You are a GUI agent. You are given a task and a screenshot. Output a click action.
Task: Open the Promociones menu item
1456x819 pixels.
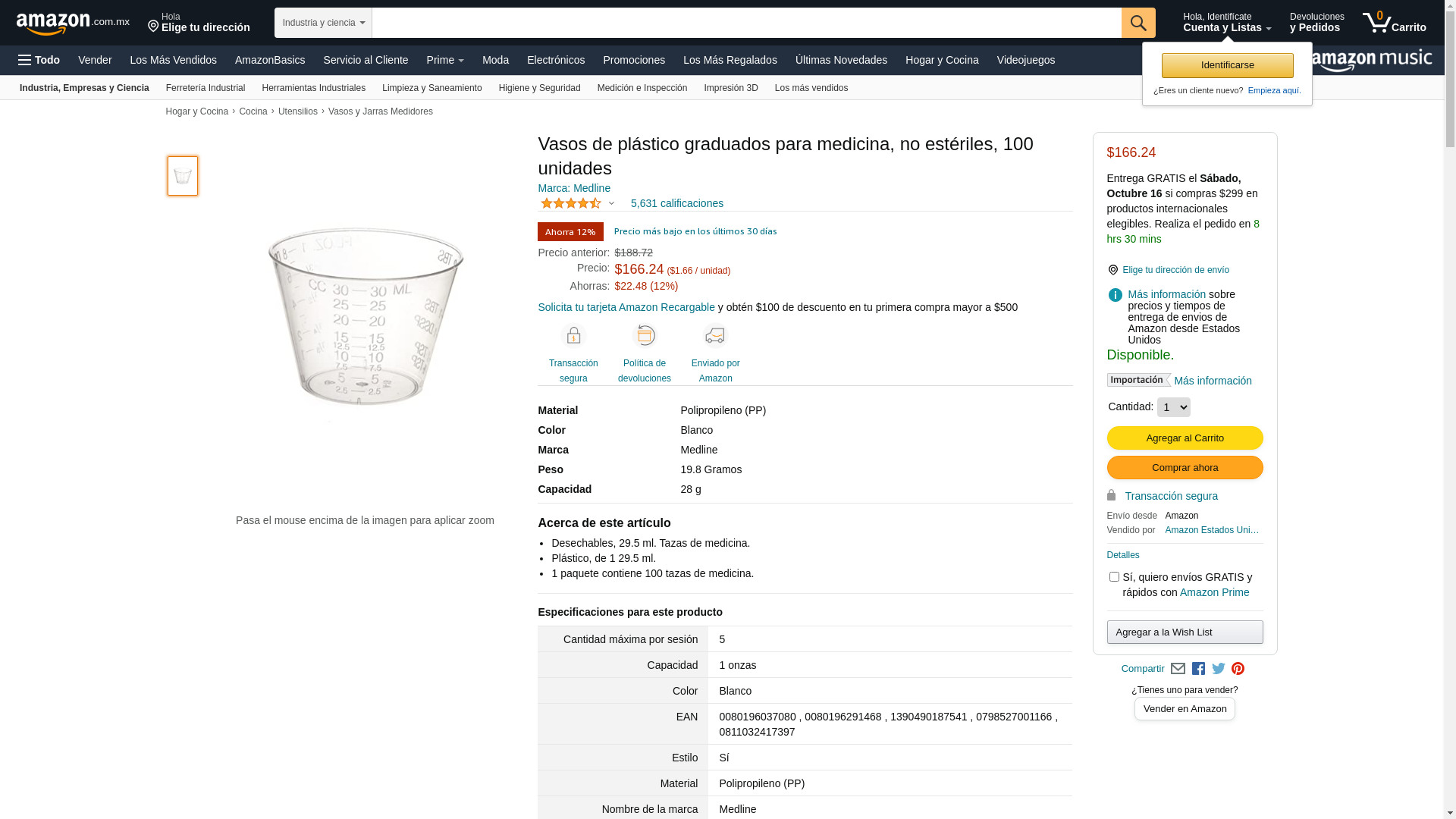634,60
